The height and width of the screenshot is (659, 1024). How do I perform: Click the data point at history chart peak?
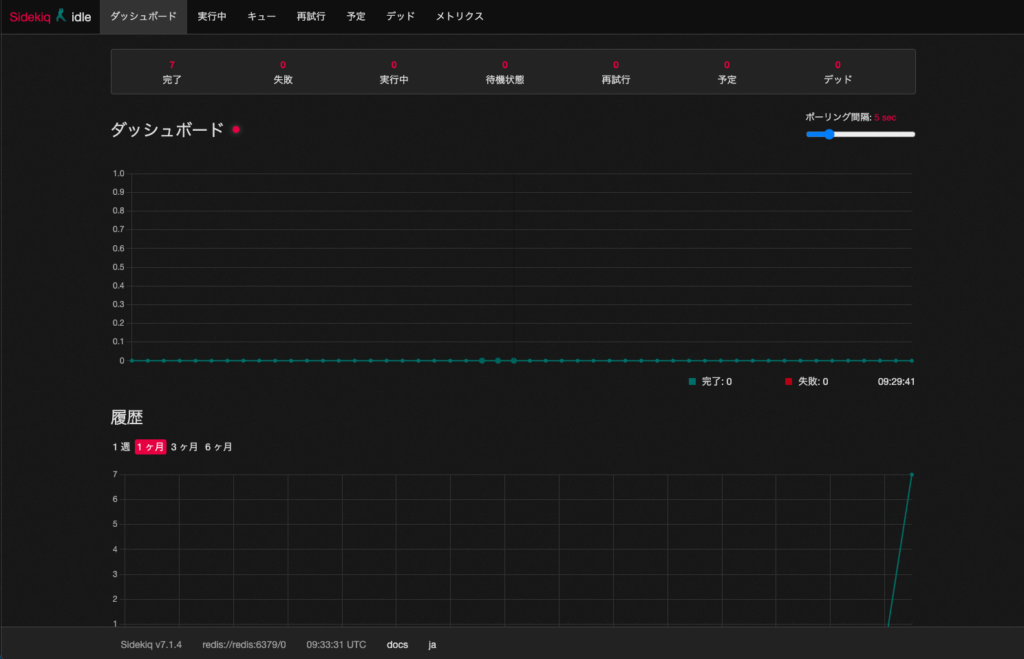(912, 475)
